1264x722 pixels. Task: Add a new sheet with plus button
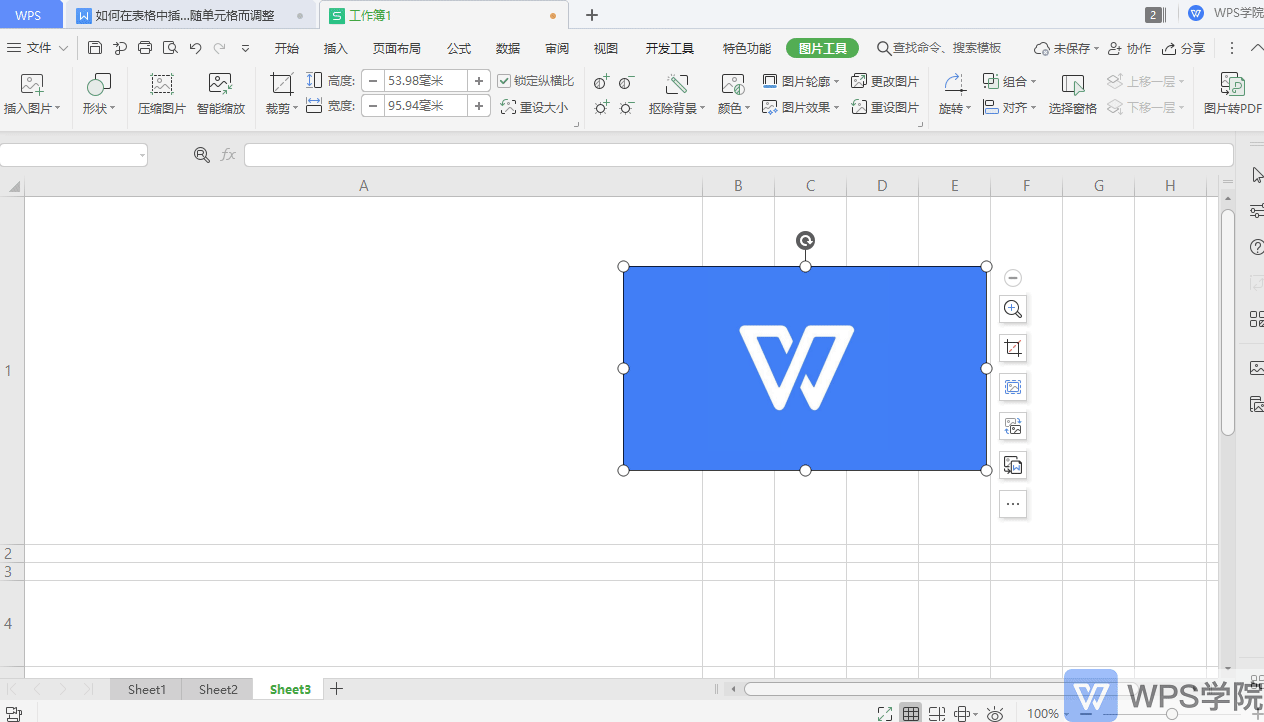click(337, 689)
